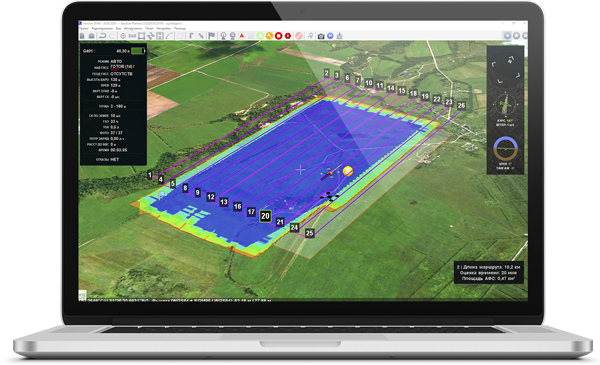This screenshot has height=365, width=600.
Task: Click the camera icon in the toolbar
Action: 321,36
